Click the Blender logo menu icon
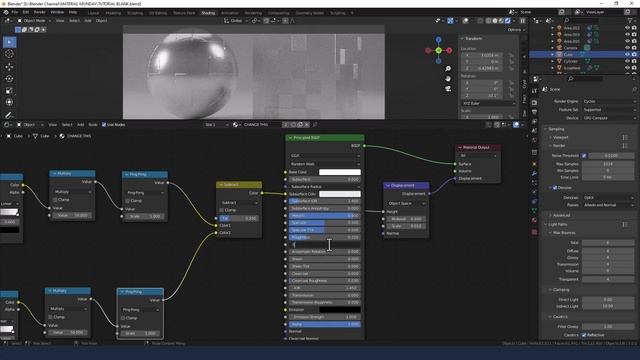The image size is (640, 360). click(x=6, y=13)
